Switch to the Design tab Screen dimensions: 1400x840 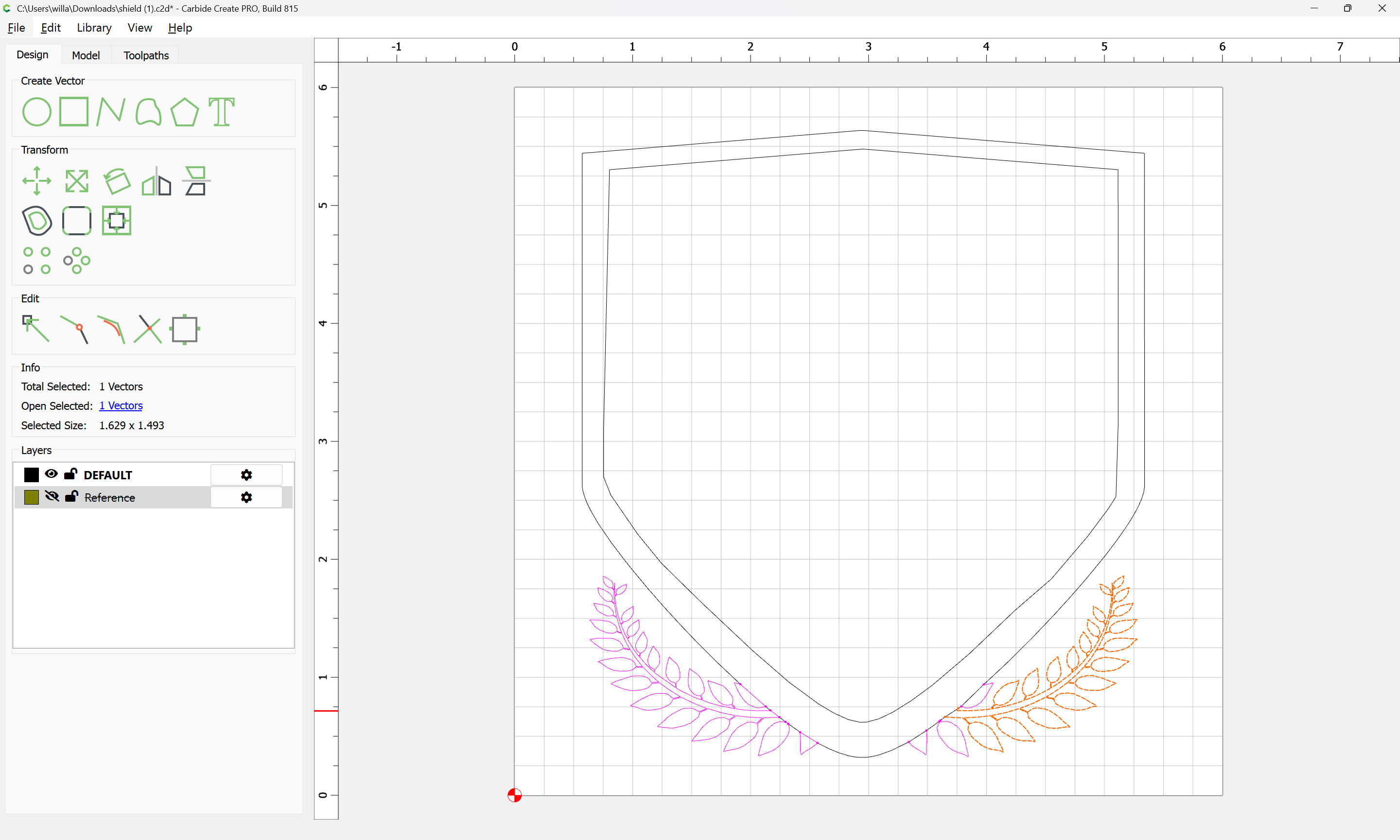coord(32,55)
